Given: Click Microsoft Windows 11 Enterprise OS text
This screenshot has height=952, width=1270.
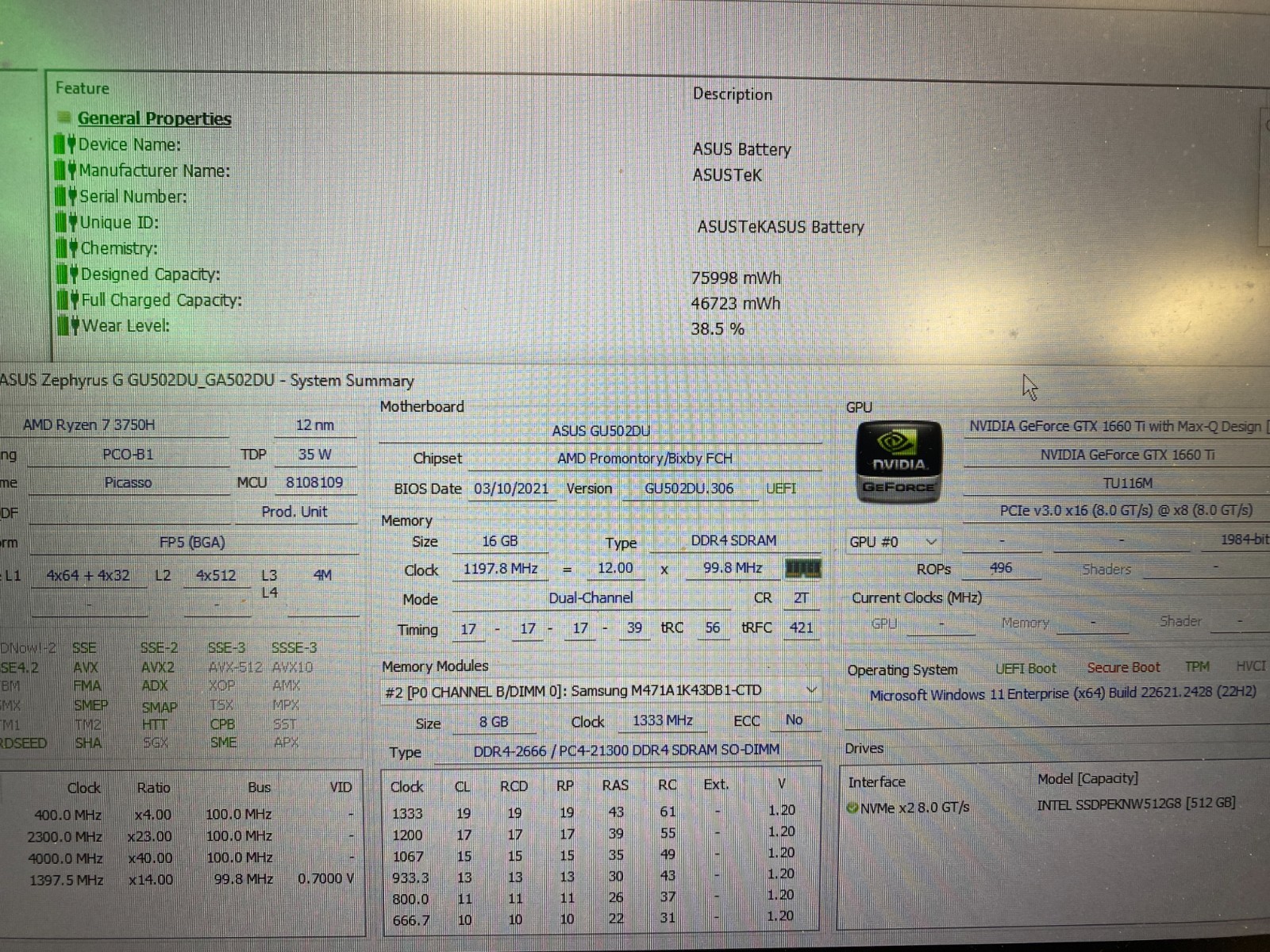Looking at the screenshot, I should pos(1063,693).
